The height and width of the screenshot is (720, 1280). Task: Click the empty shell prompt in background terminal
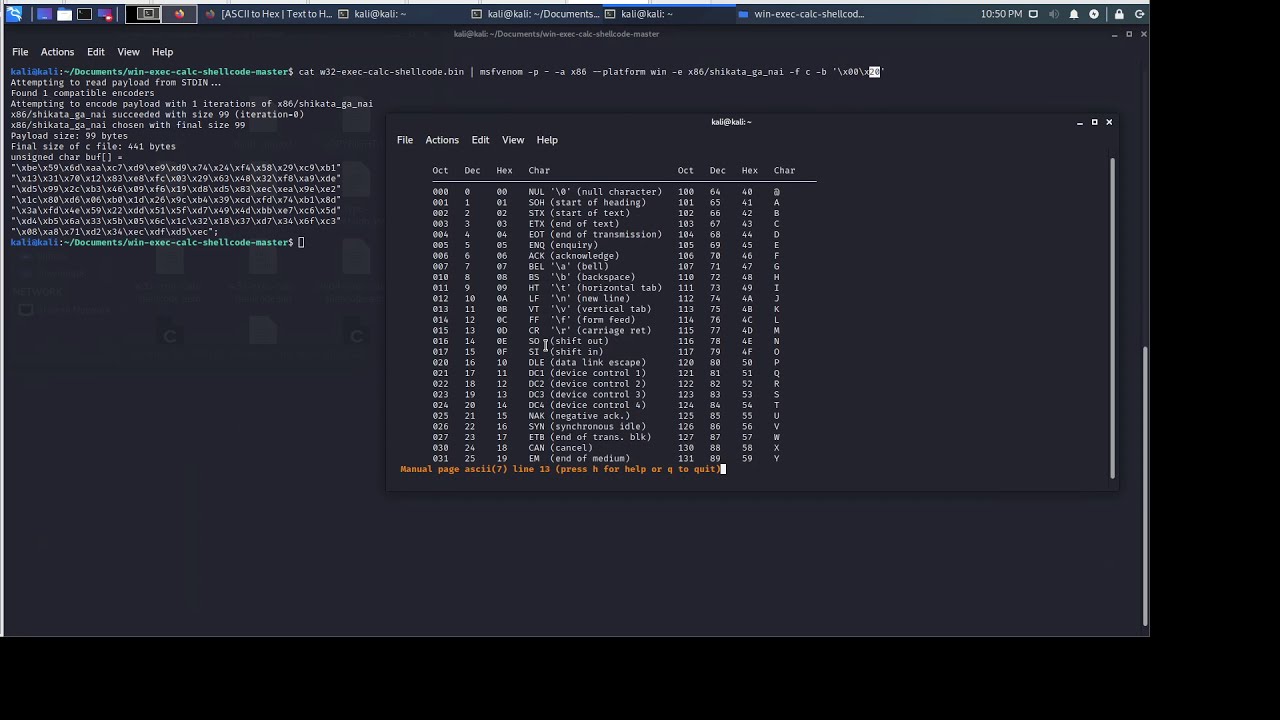156,242
